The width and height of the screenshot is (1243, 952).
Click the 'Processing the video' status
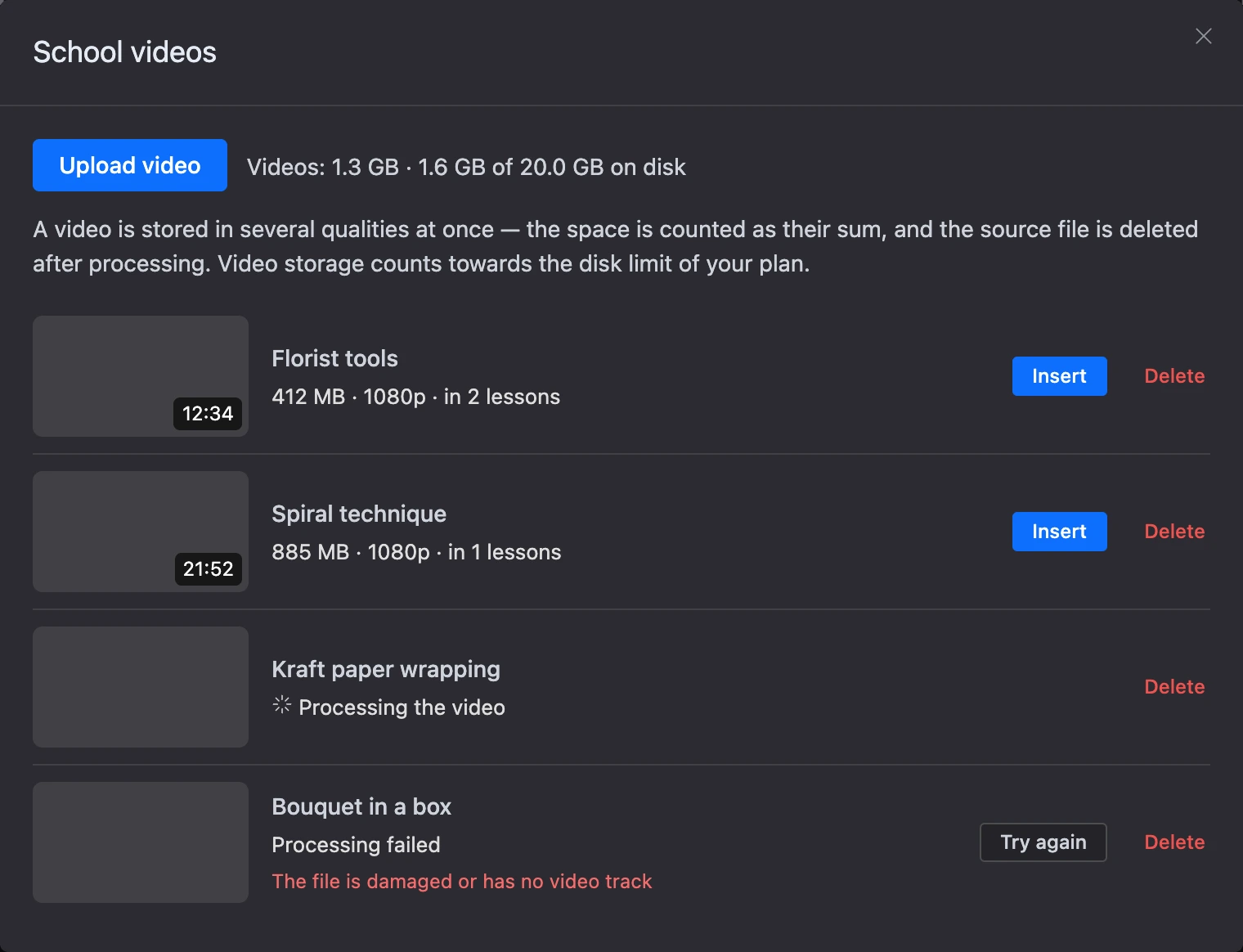(402, 707)
